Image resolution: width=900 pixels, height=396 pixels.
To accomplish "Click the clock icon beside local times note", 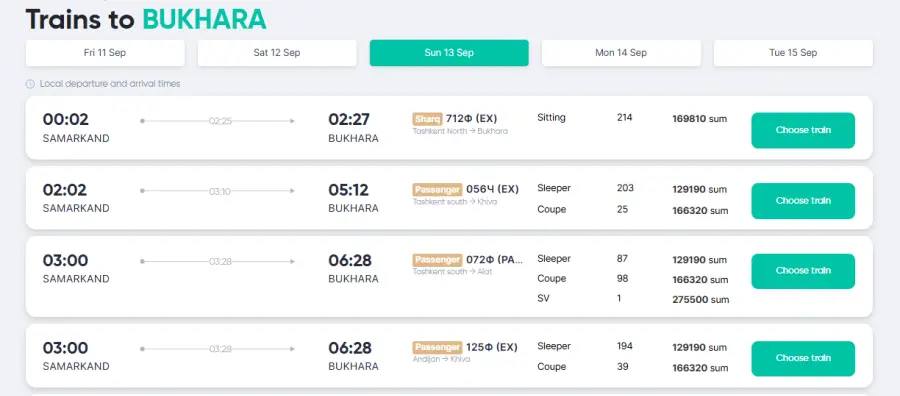I will point(30,84).
